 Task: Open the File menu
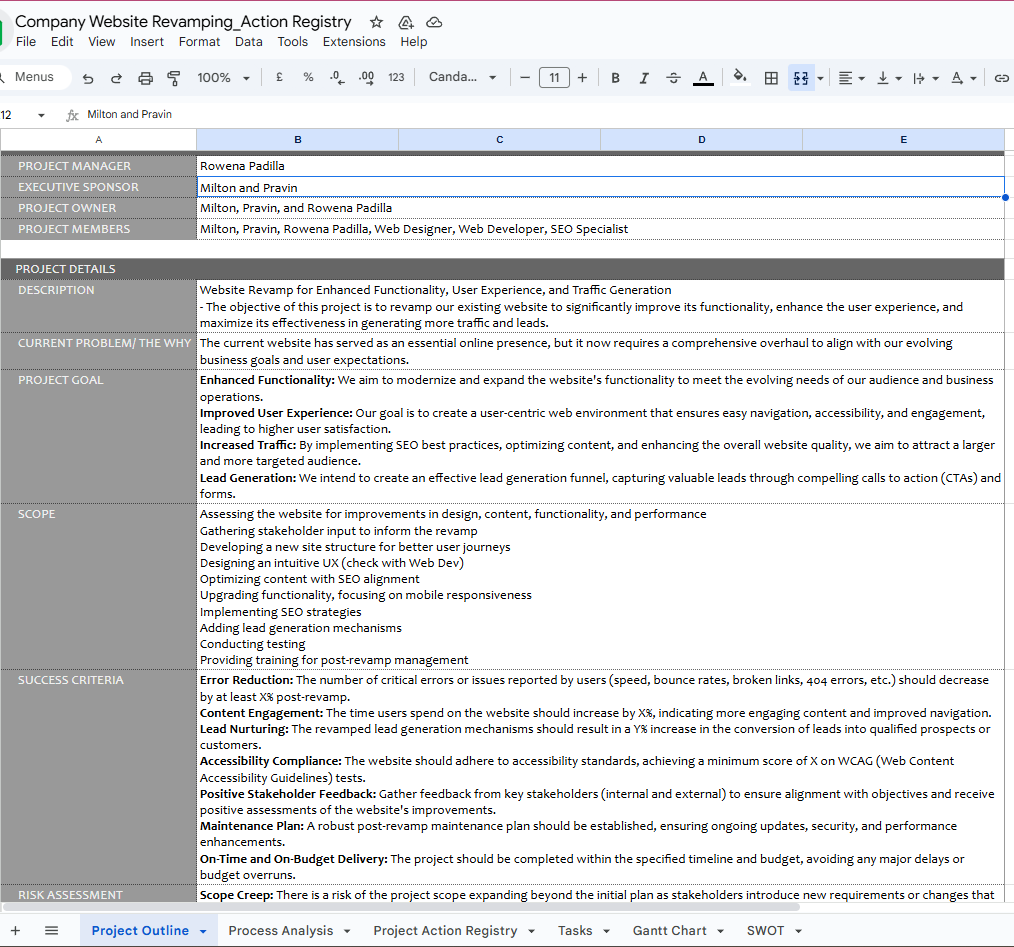click(26, 41)
